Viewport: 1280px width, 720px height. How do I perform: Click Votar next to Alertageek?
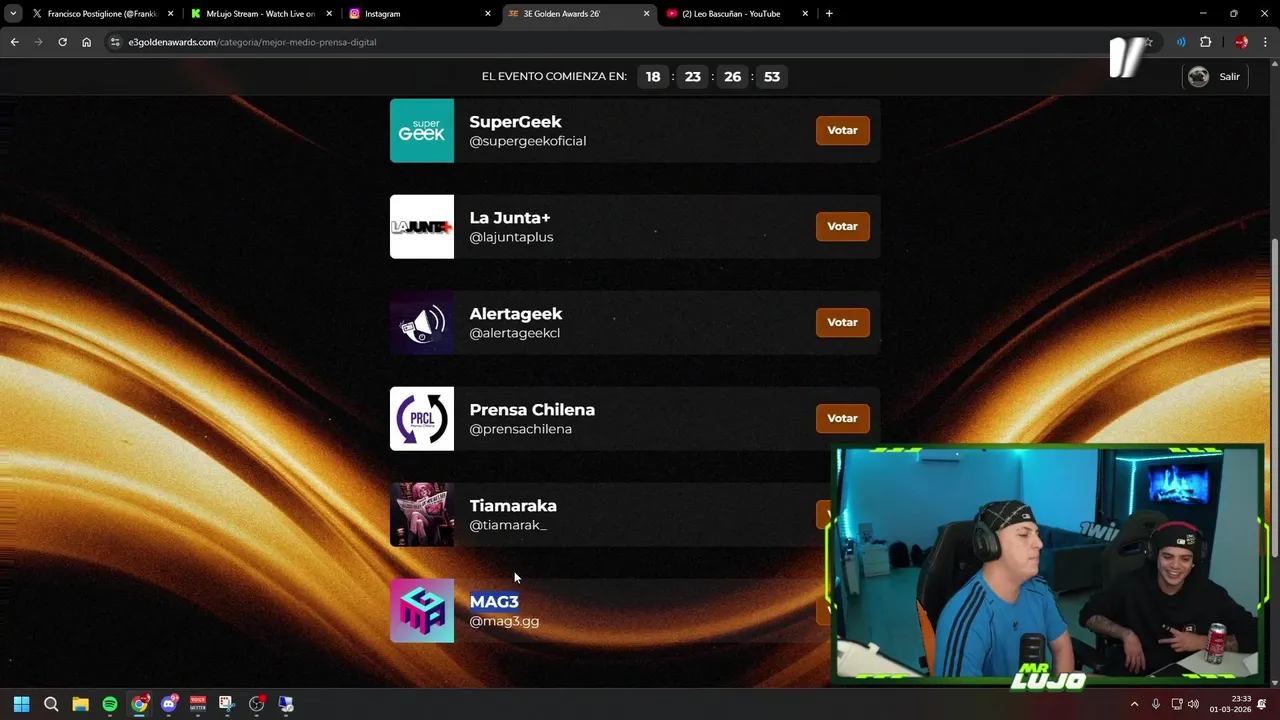point(842,322)
